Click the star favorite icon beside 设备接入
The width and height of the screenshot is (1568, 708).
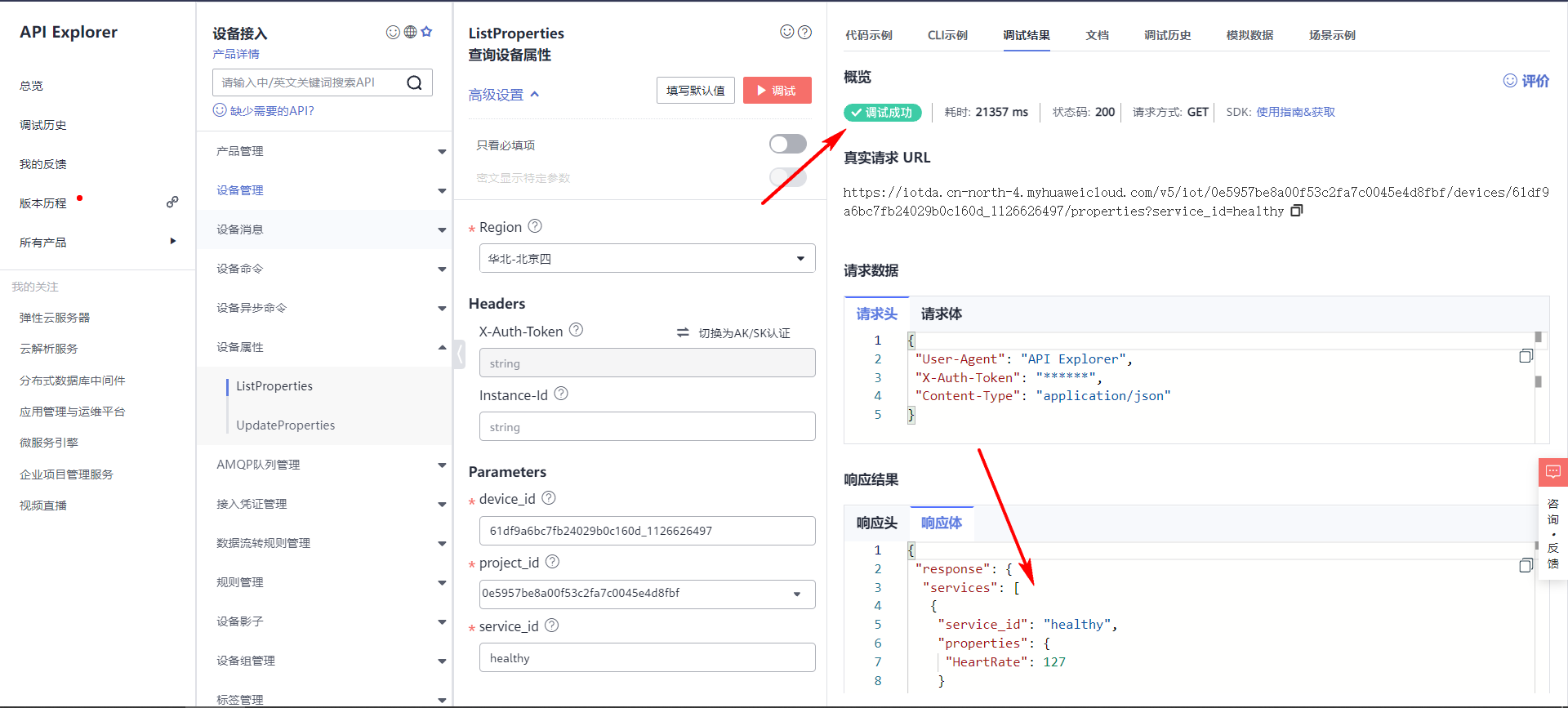pyautogui.click(x=426, y=32)
